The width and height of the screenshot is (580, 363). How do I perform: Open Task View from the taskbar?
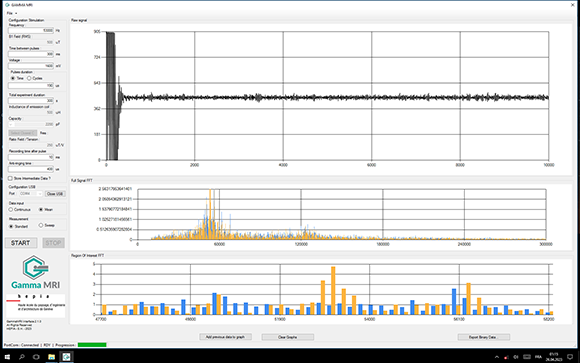pos(36,357)
